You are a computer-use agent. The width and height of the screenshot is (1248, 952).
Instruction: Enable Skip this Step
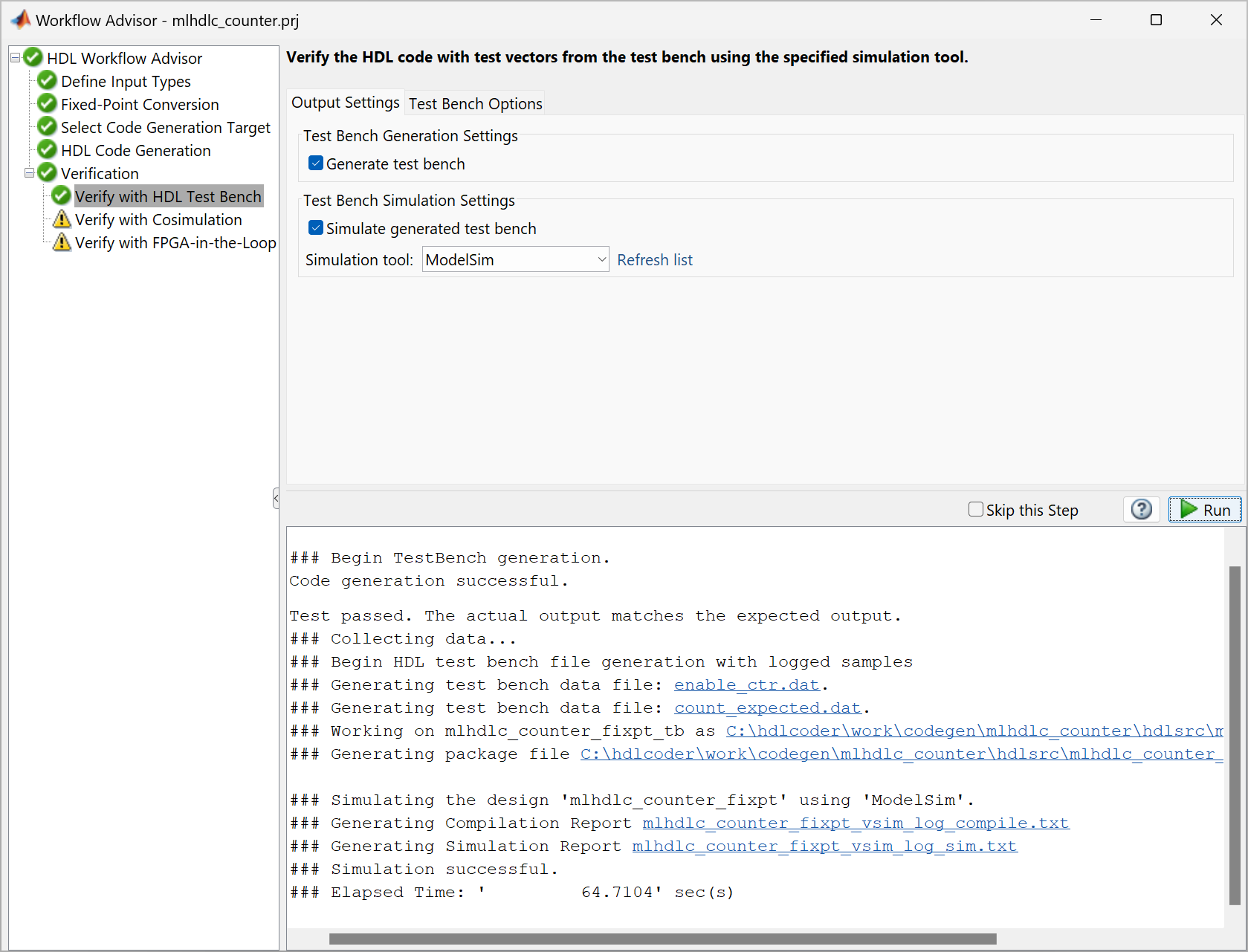[x=975, y=509]
